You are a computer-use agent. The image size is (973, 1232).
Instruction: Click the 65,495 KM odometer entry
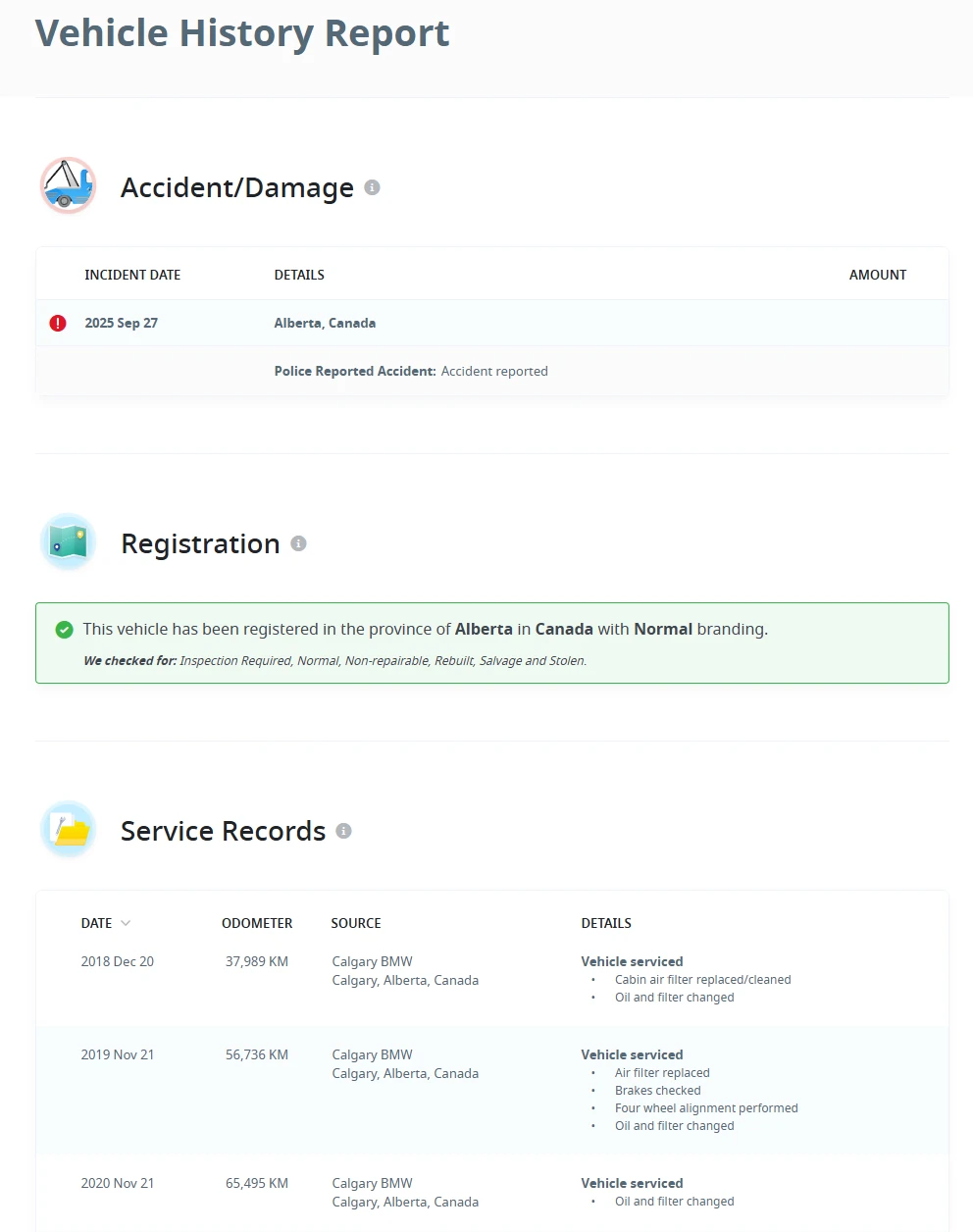(257, 1183)
